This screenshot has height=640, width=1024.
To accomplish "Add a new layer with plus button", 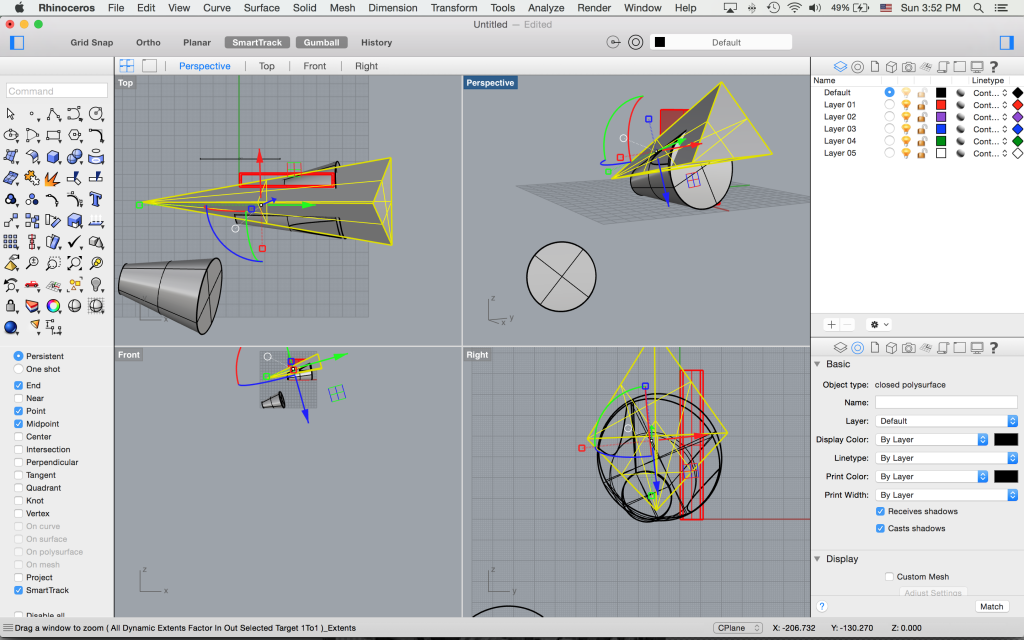I will click(x=831, y=325).
